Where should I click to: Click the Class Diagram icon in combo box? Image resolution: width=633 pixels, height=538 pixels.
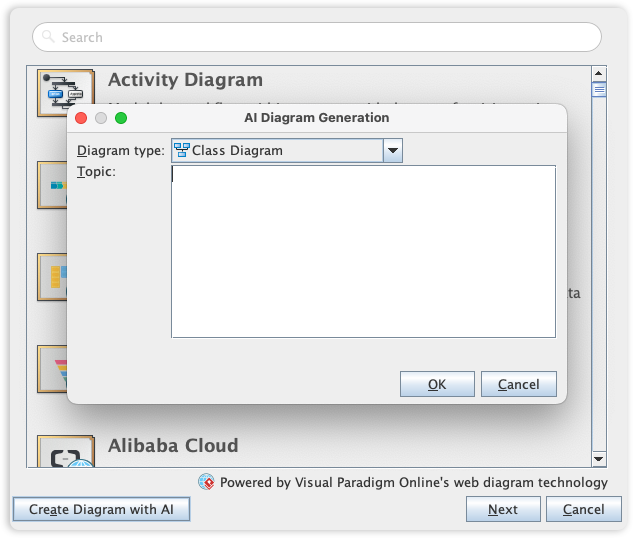point(181,150)
